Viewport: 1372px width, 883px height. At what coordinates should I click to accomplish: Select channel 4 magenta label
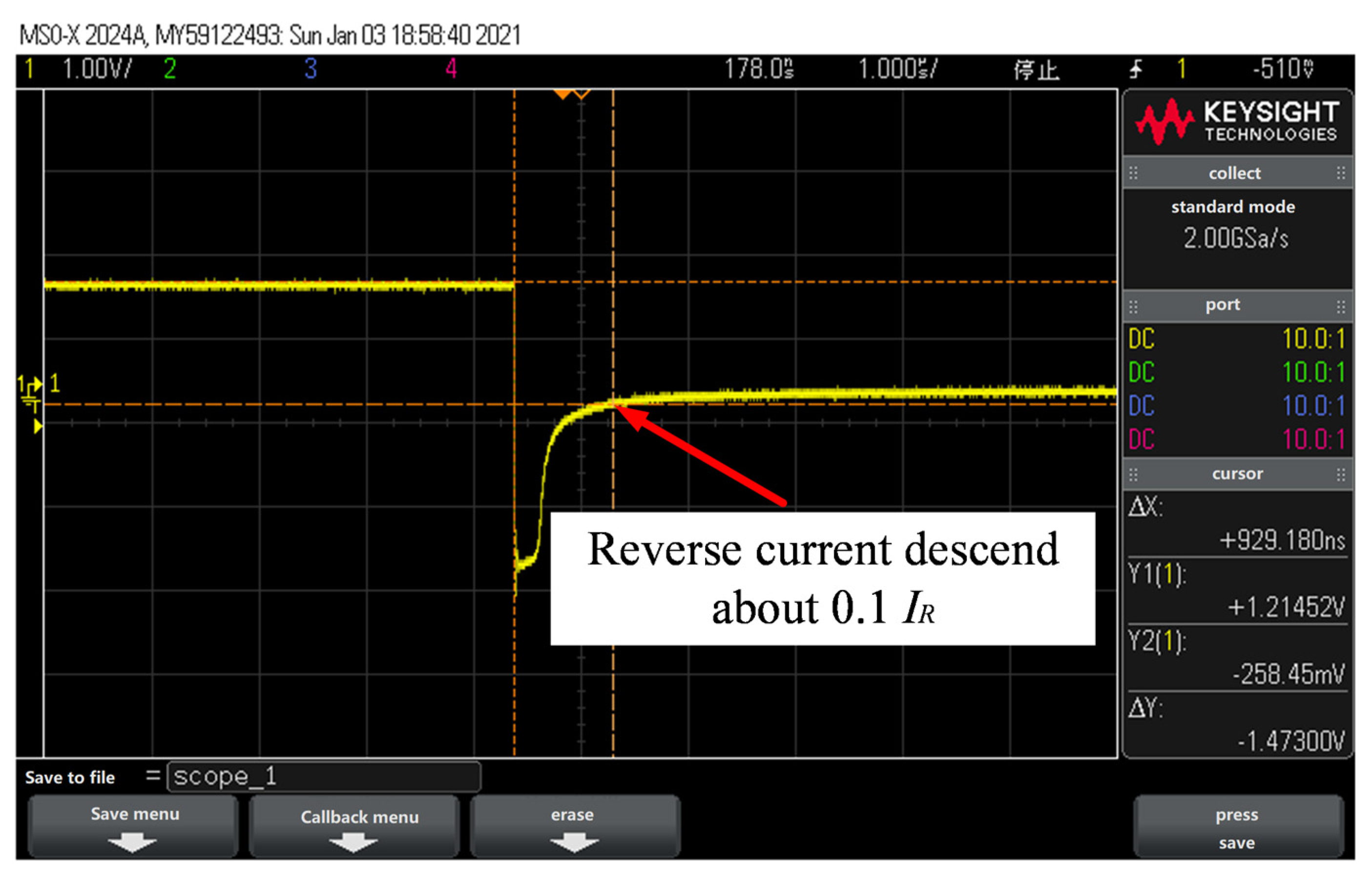[x=451, y=69]
